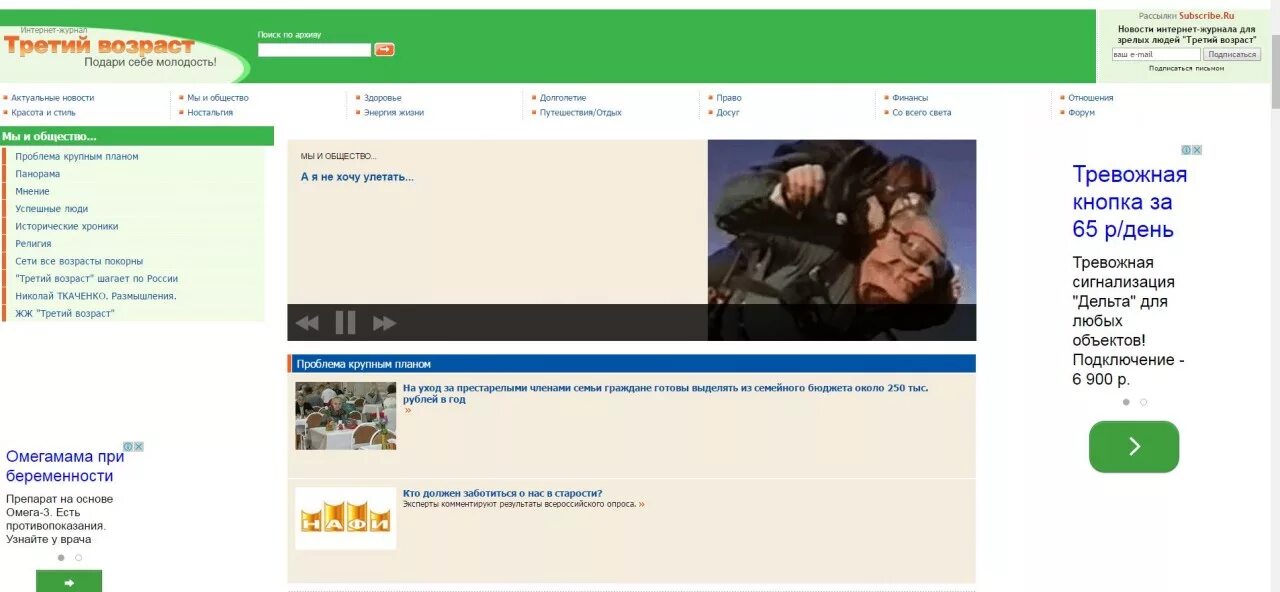
Task: Open Subscribe.Ru link
Action: pyautogui.click(x=1207, y=16)
